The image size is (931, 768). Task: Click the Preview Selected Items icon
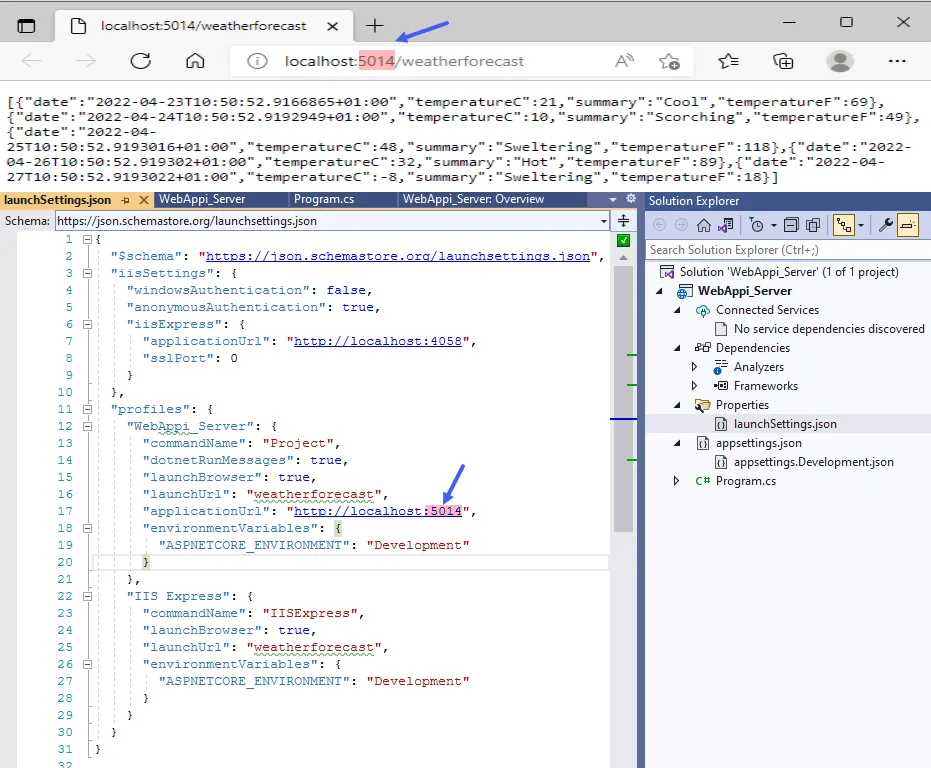coord(812,224)
